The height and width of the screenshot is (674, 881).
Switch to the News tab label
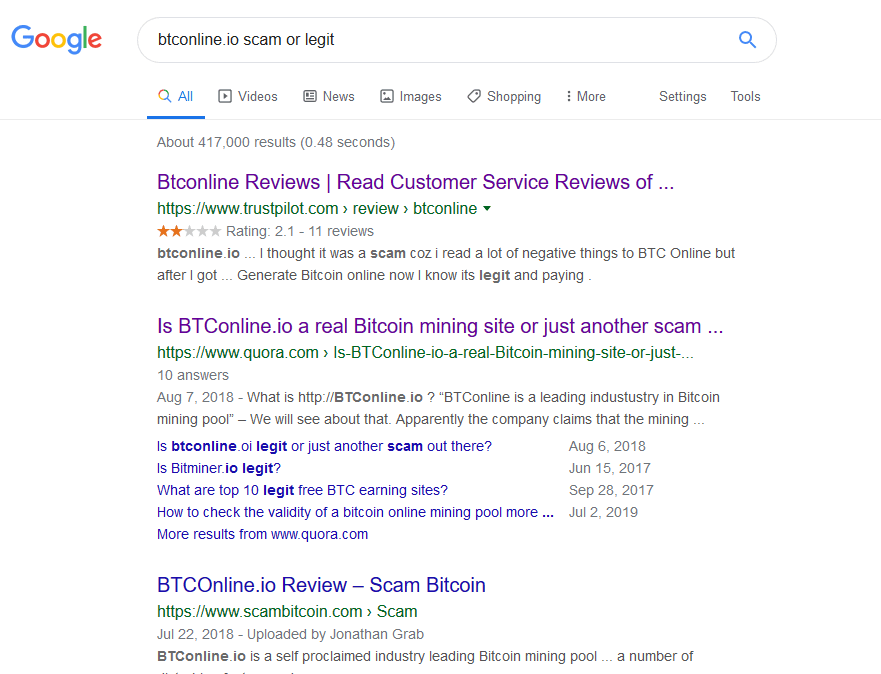click(x=338, y=97)
